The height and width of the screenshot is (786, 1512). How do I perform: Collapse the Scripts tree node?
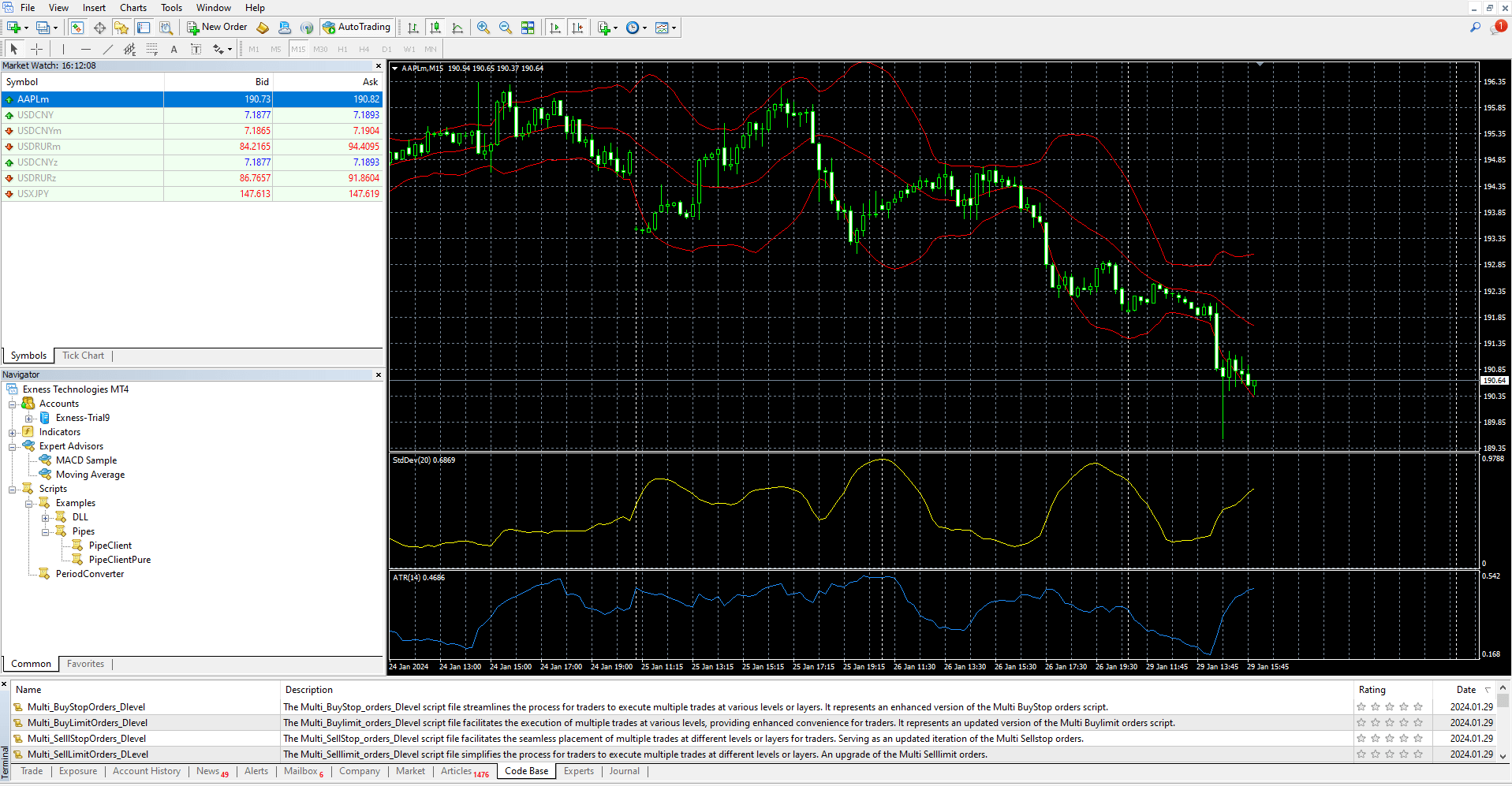pyautogui.click(x=13, y=489)
